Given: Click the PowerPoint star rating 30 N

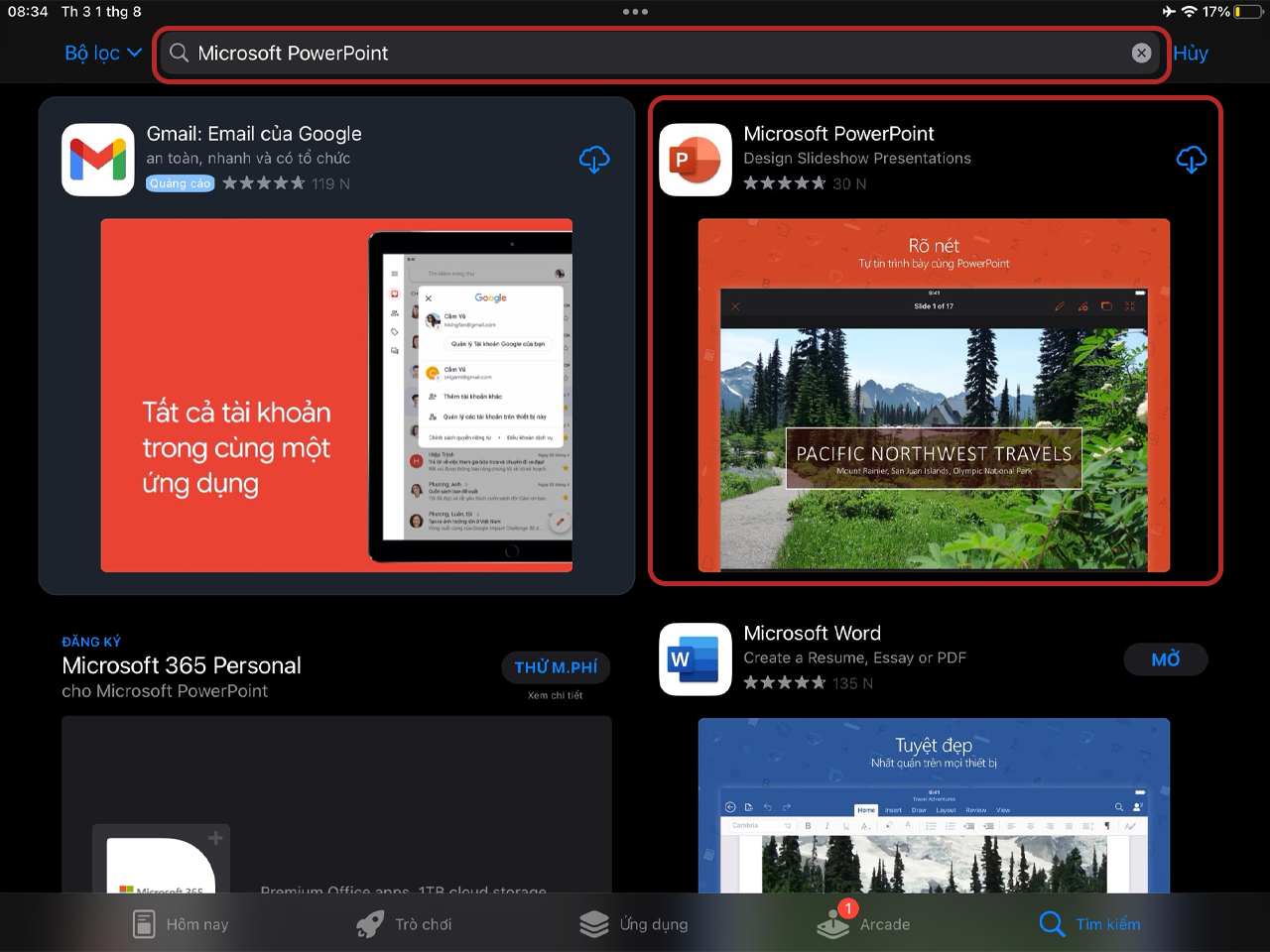Looking at the screenshot, I should (805, 183).
